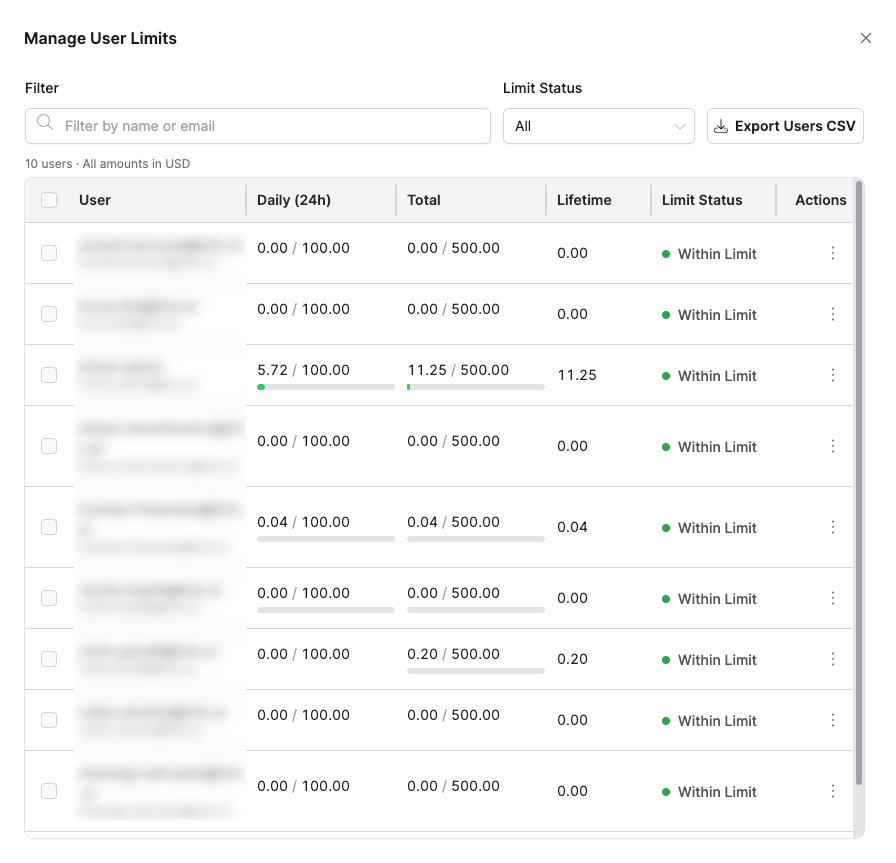Open actions menu for the second user row

coord(833,314)
